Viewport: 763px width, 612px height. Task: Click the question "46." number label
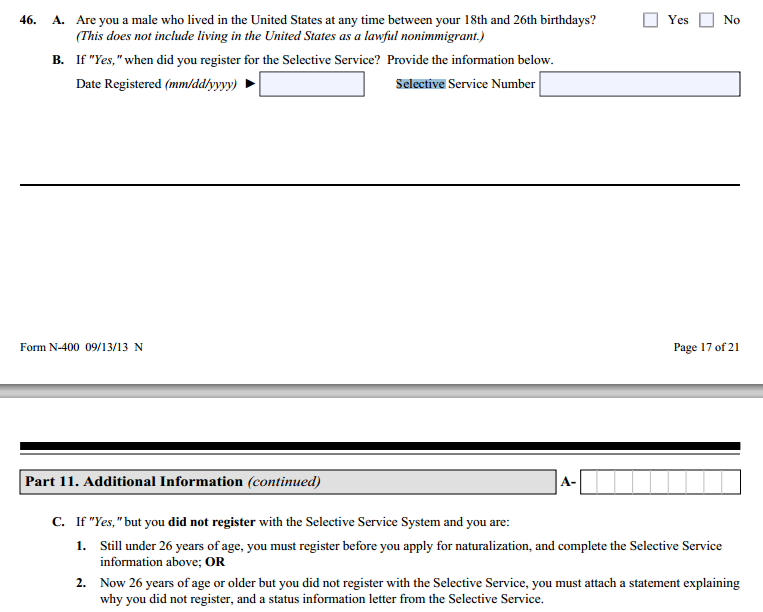tap(28, 20)
